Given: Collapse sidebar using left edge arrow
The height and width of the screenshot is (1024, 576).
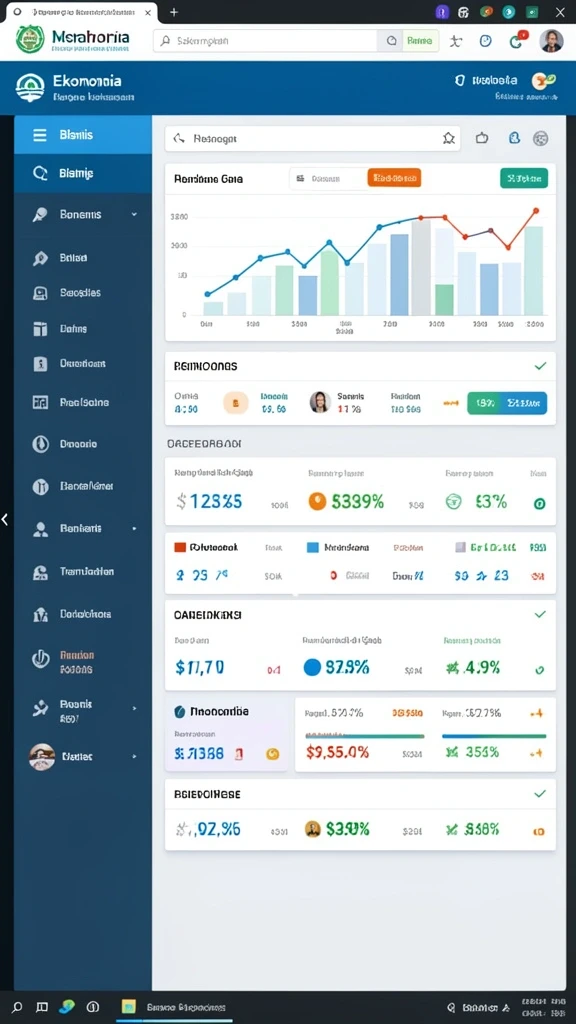Looking at the screenshot, I should [5, 519].
